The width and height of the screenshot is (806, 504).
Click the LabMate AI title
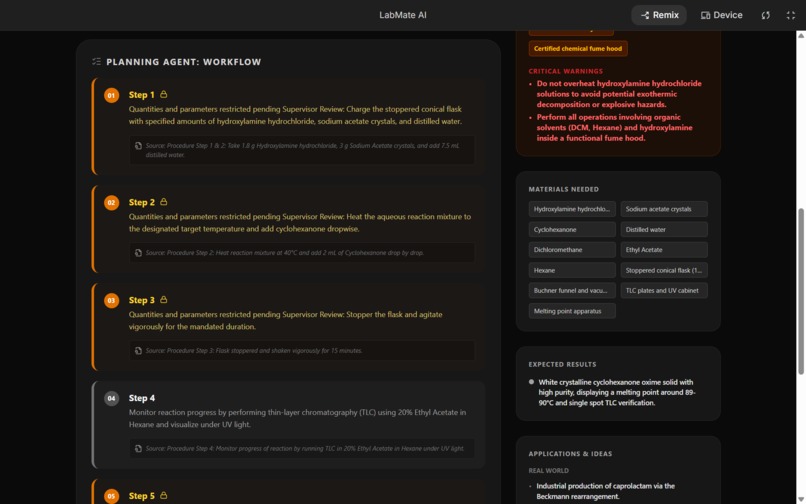(x=402, y=15)
